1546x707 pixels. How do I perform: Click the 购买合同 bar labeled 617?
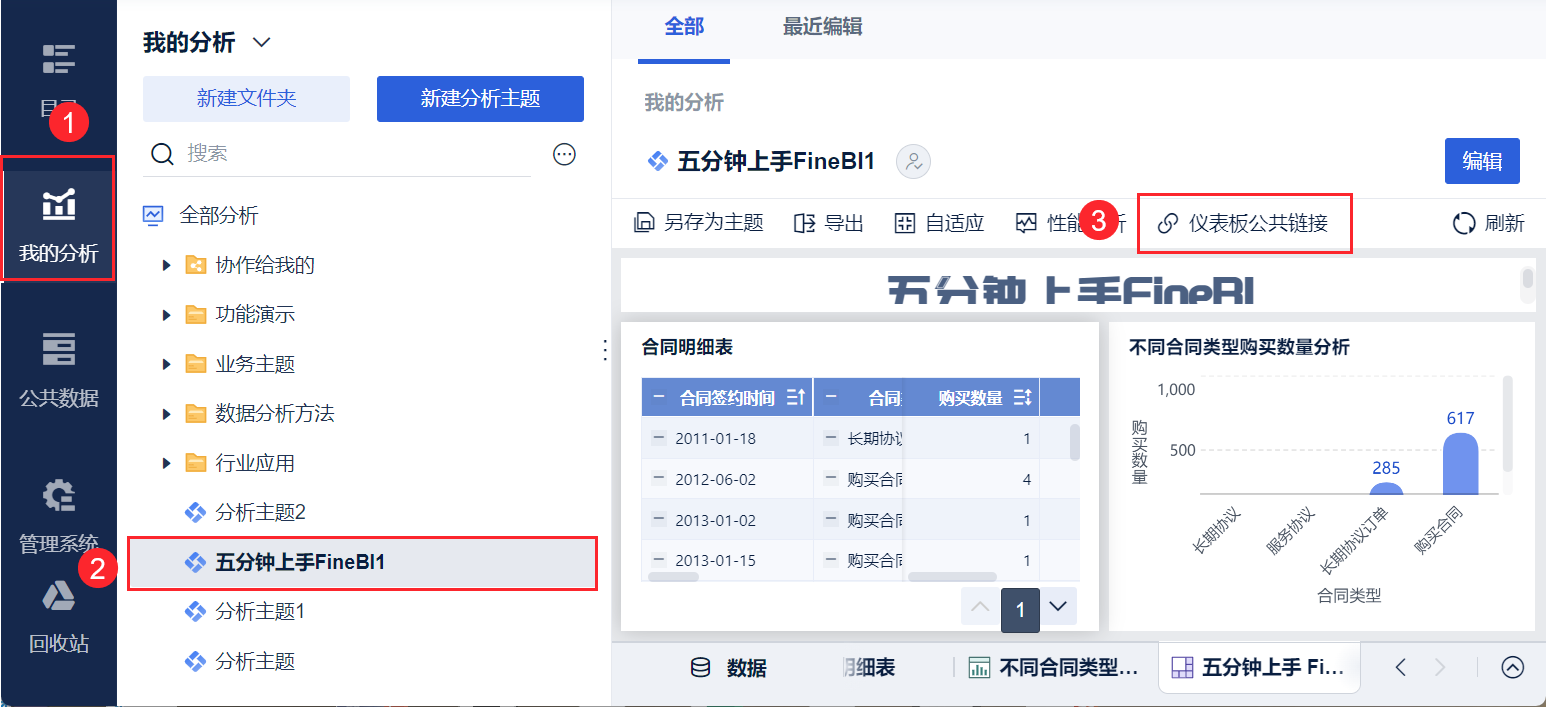click(1461, 464)
